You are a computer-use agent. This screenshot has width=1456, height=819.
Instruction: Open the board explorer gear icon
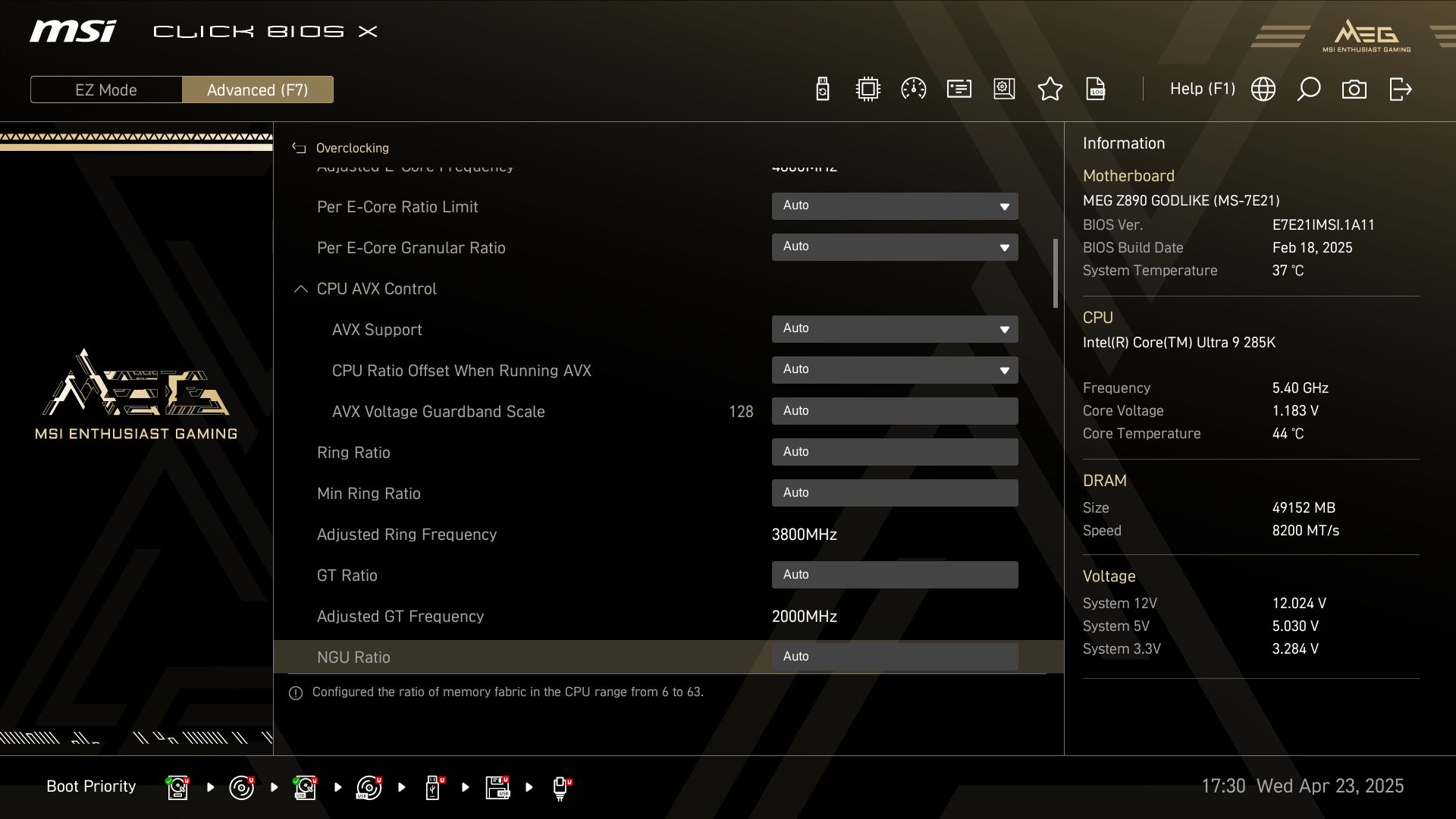1004,89
